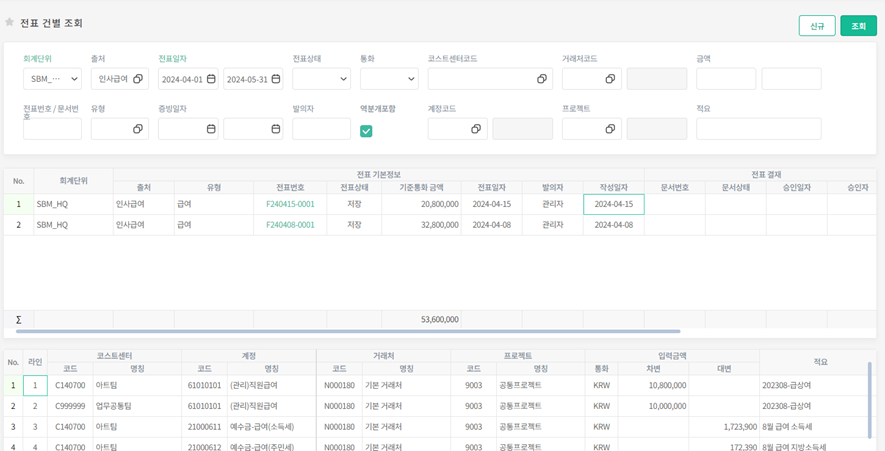The height and width of the screenshot is (451, 885).
Task: Open the 코스트센터코드 search popup icon
Action: (x=542, y=79)
